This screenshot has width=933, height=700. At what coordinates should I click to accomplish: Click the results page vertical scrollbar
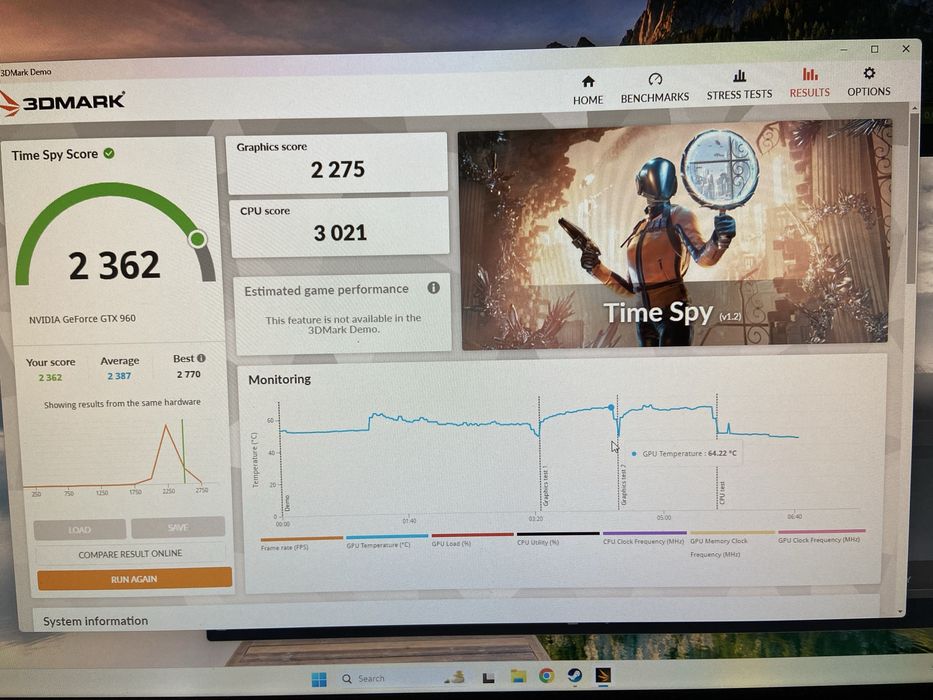(913, 196)
